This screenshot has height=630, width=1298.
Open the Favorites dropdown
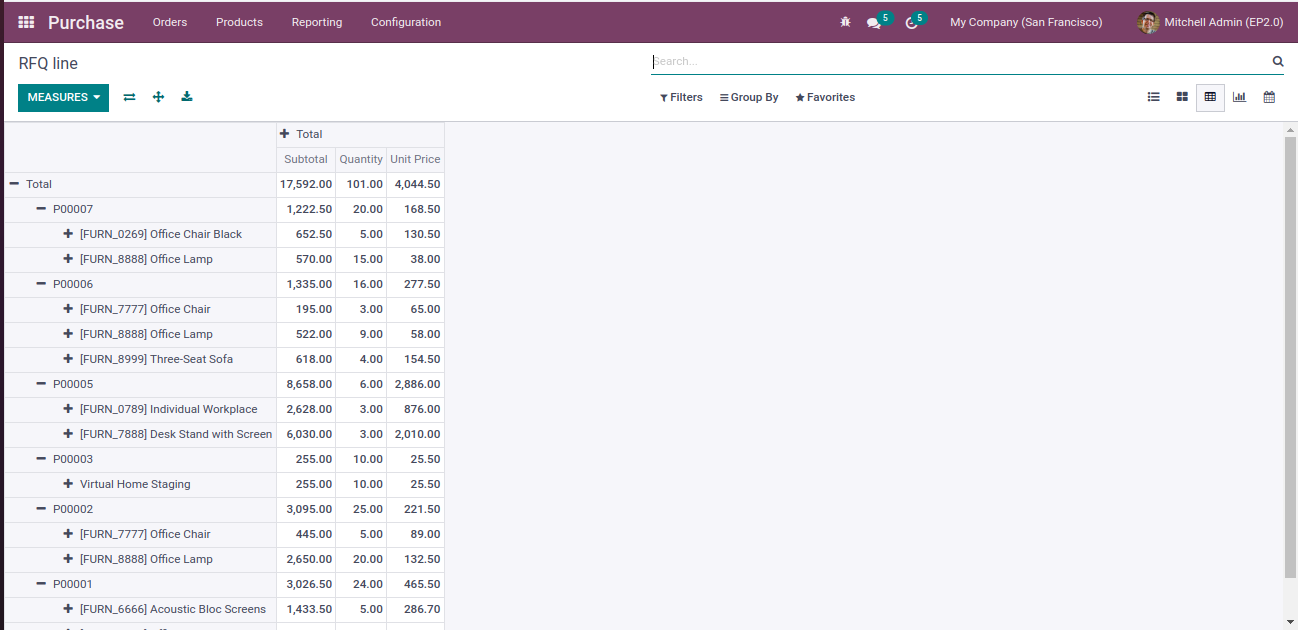825,97
